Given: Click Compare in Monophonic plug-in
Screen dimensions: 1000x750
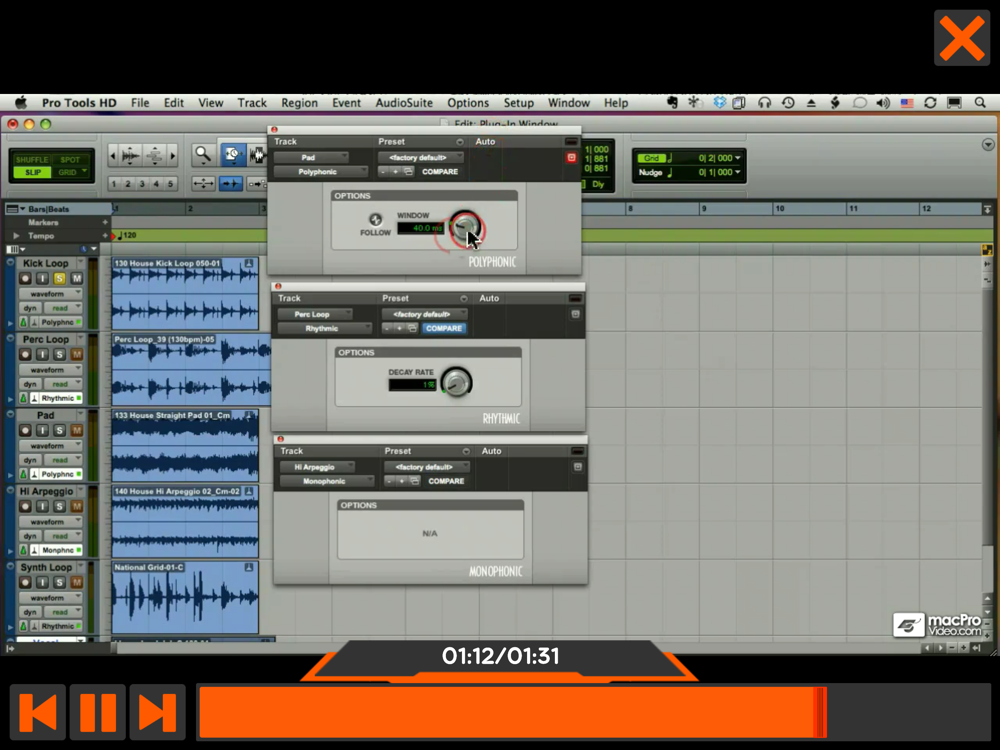Looking at the screenshot, I should coord(446,481).
